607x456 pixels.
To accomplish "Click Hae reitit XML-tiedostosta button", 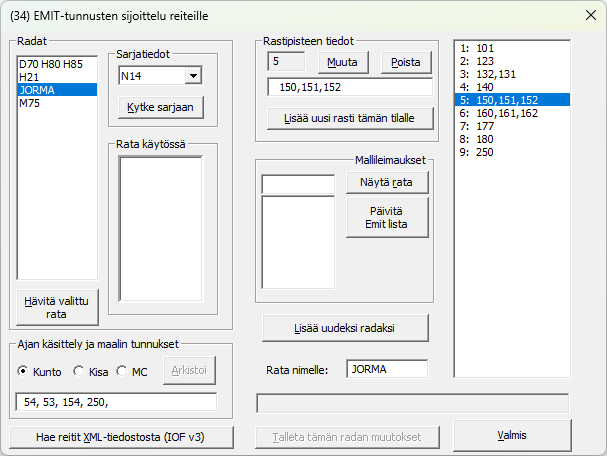I will tap(121, 437).
